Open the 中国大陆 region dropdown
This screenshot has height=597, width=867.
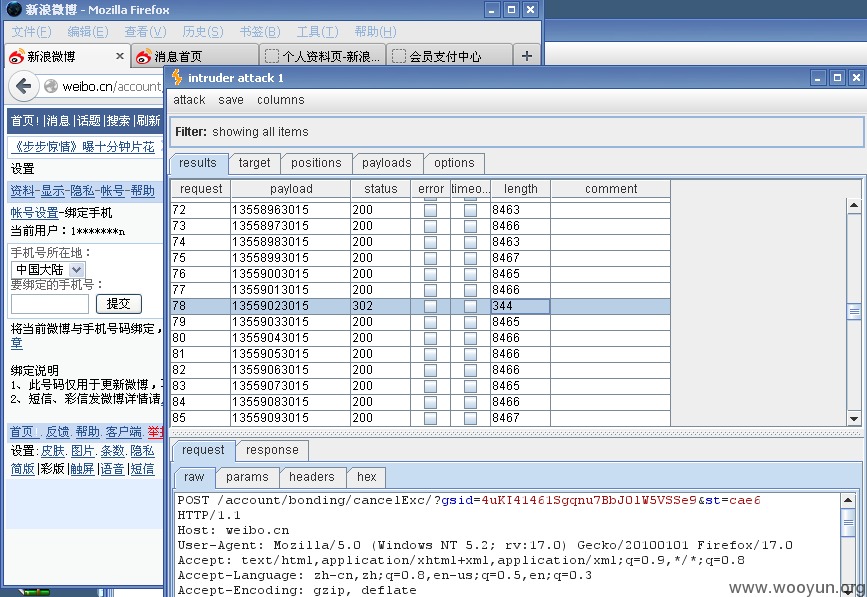point(48,270)
